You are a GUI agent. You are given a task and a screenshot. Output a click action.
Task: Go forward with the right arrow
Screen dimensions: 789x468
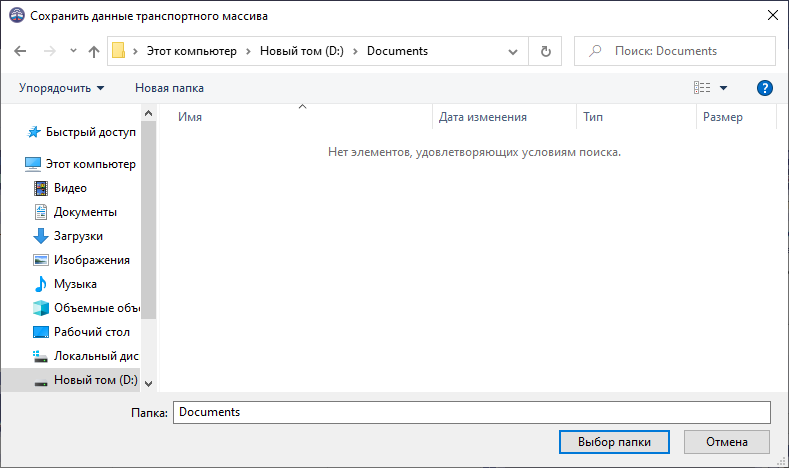click(x=49, y=51)
